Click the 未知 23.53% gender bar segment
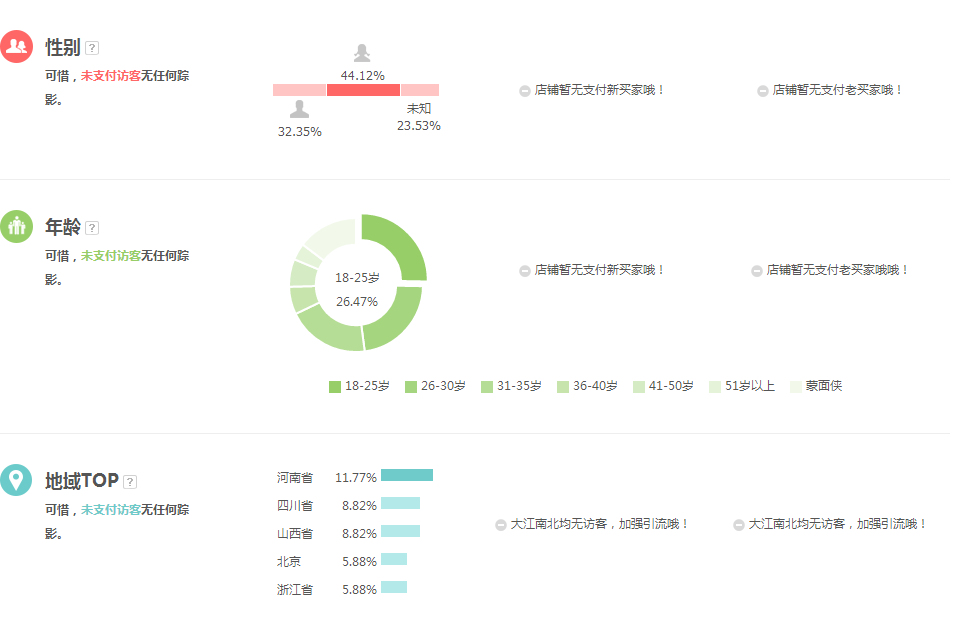Image resolution: width=967 pixels, height=633 pixels. (x=420, y=90)
